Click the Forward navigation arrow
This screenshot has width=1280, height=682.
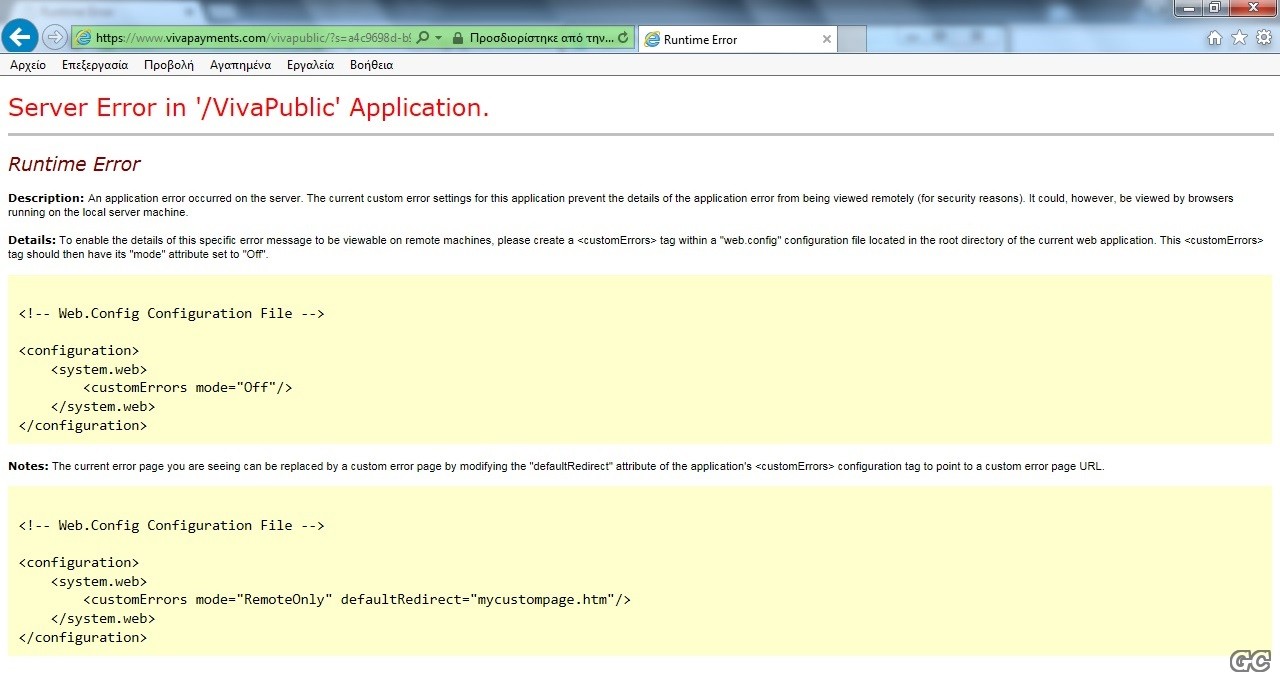(55, 38)
